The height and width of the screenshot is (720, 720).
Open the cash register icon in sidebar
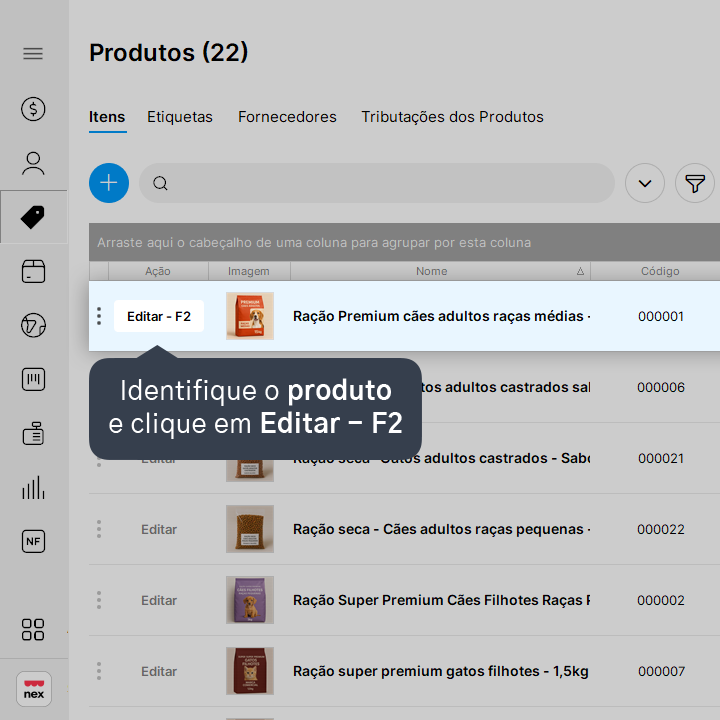(x=33, y=433)
